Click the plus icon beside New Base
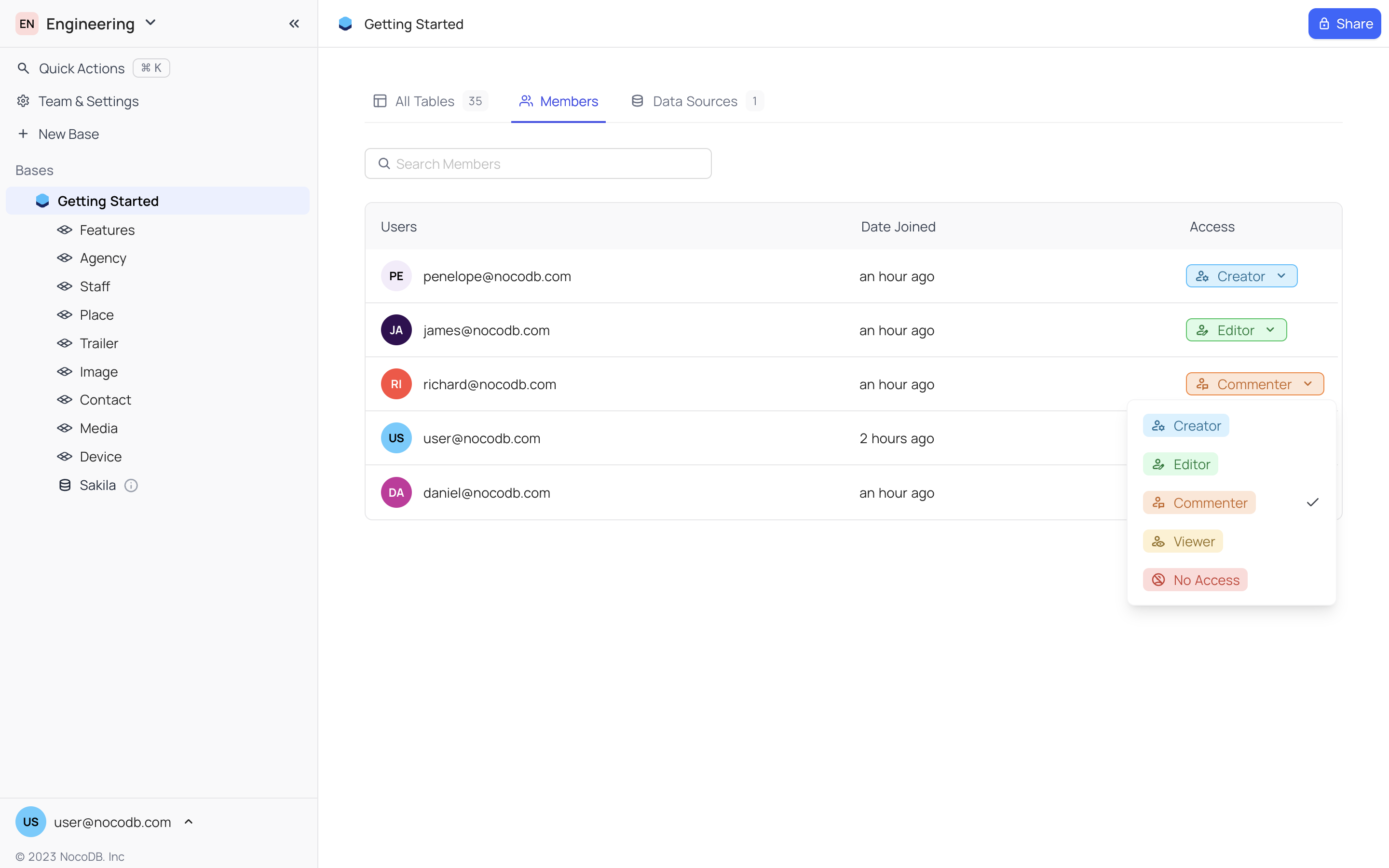The height and width of the screenshot is (868, 1389). 23,134
